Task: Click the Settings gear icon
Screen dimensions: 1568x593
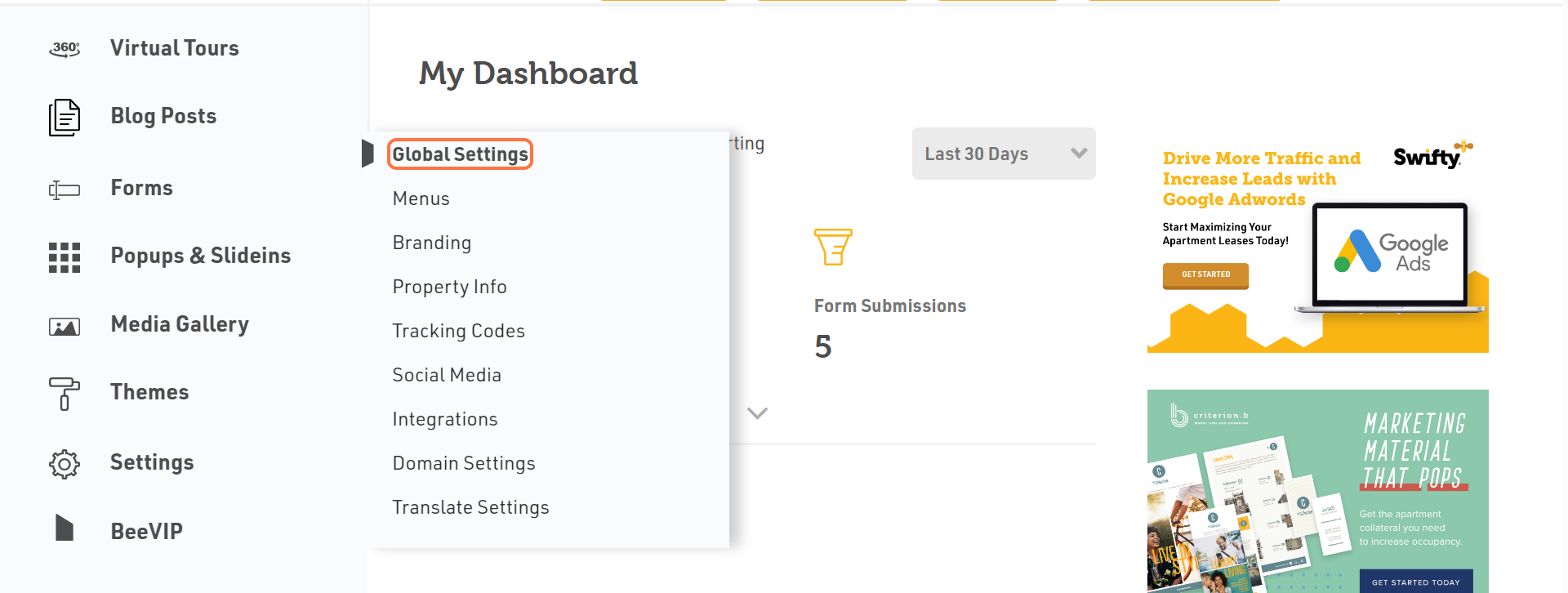Action: pyautogui.click(x=65, y=464)
